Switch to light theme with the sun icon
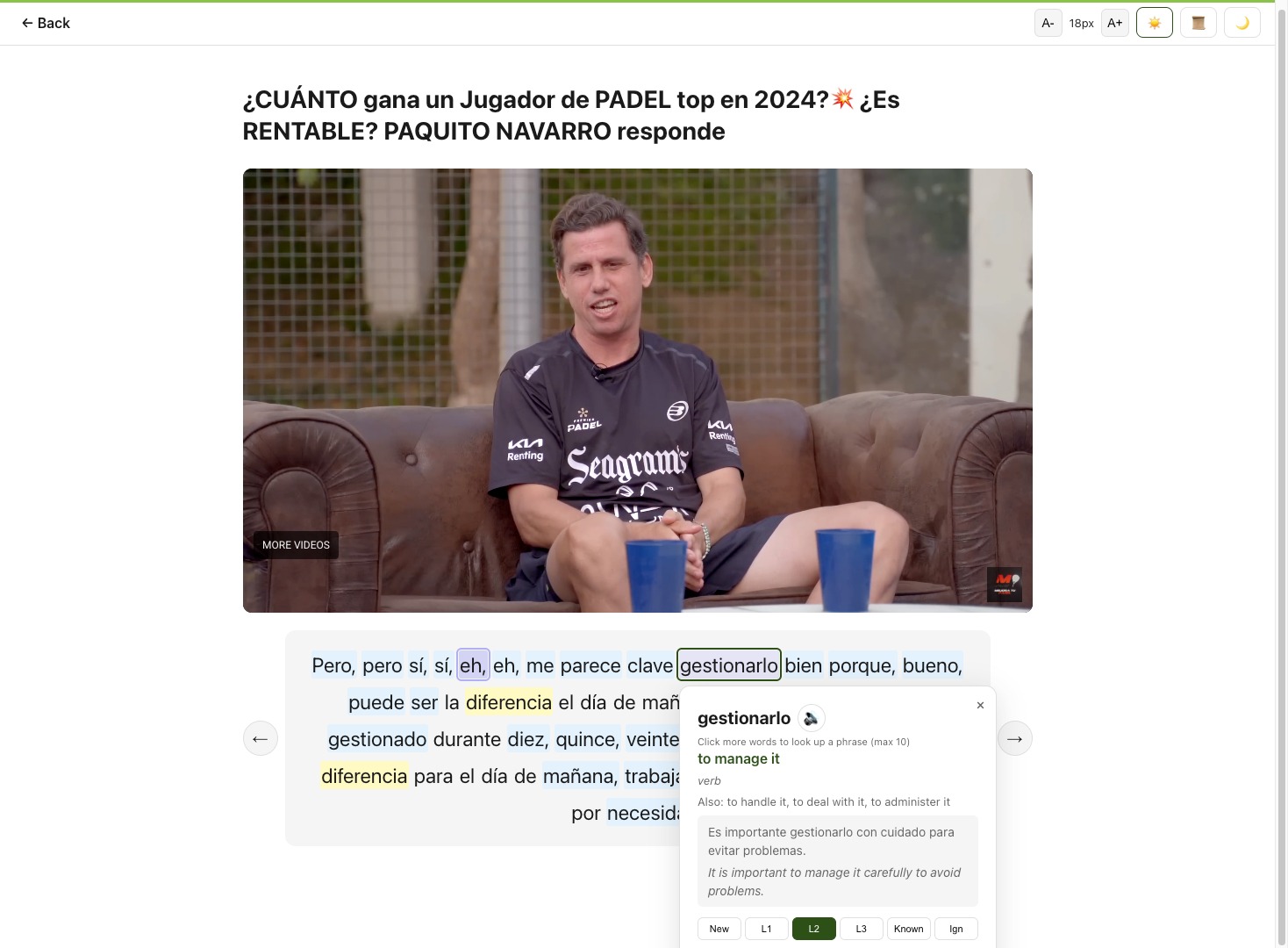The image size is (1288, 948). (1155, 23)
